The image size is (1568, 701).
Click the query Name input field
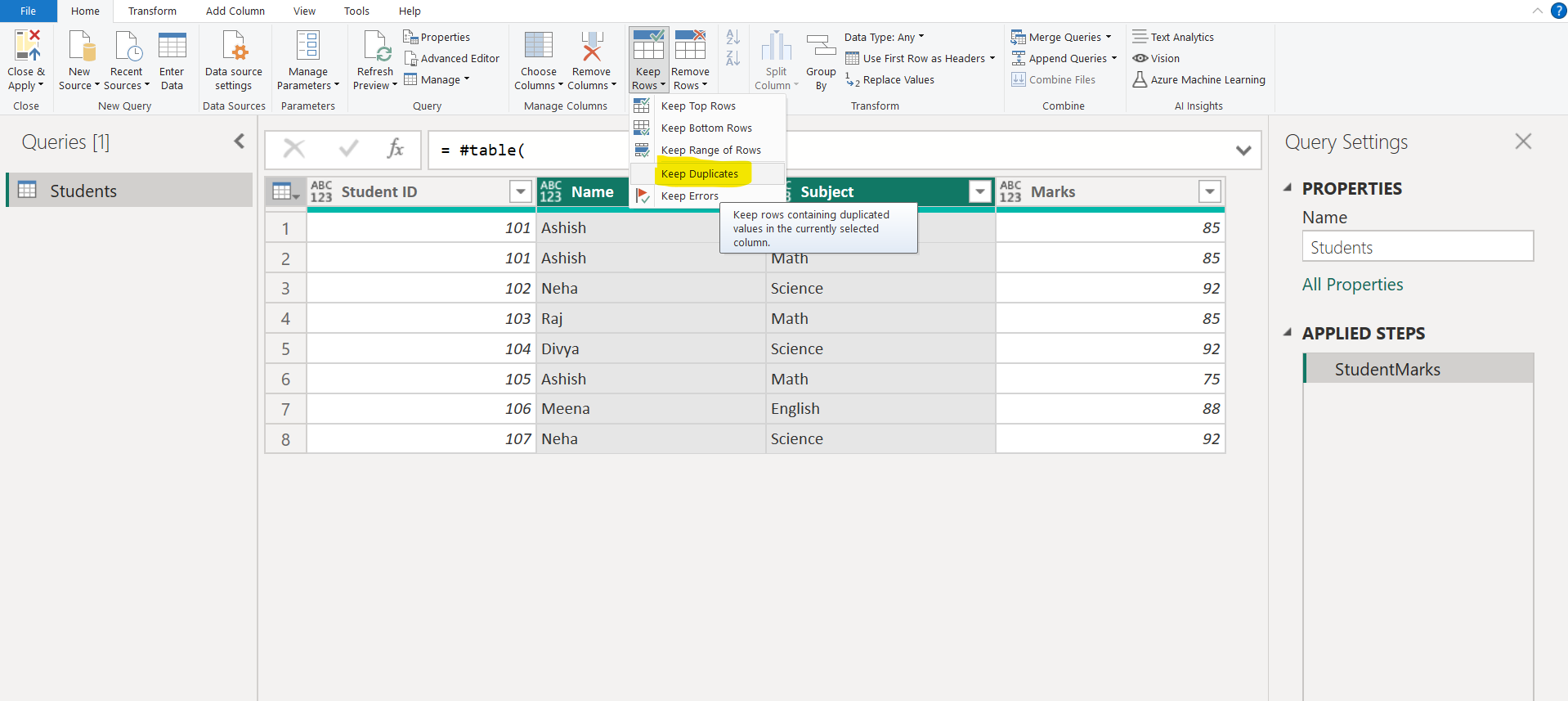click(1417, 247)
